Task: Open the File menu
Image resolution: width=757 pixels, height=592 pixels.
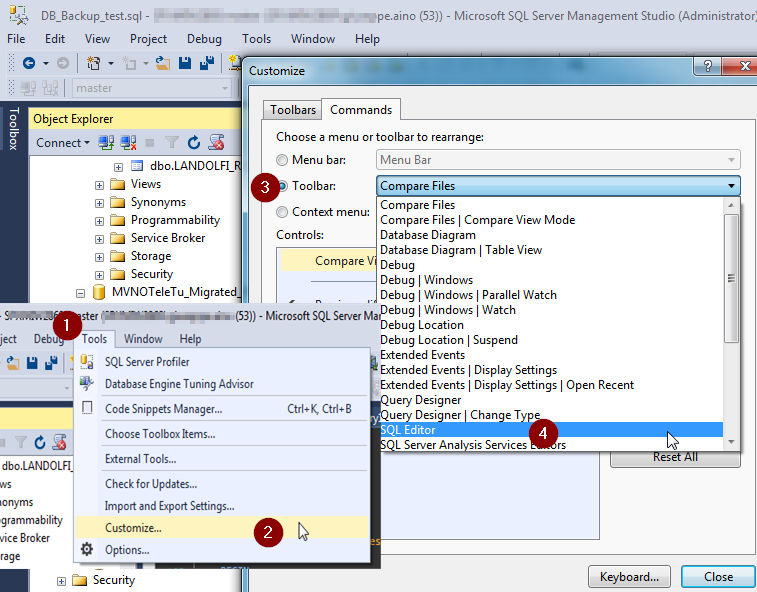Action: 16,39
